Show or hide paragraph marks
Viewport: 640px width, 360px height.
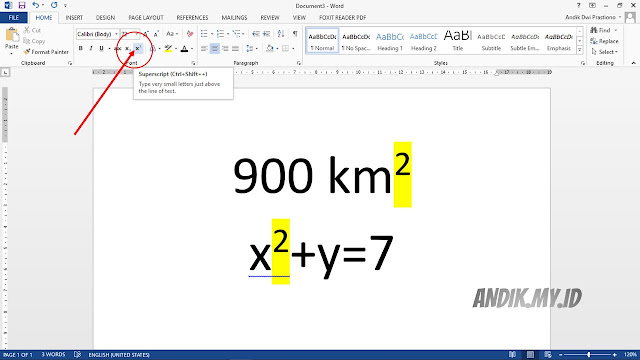tap(295, 34)
